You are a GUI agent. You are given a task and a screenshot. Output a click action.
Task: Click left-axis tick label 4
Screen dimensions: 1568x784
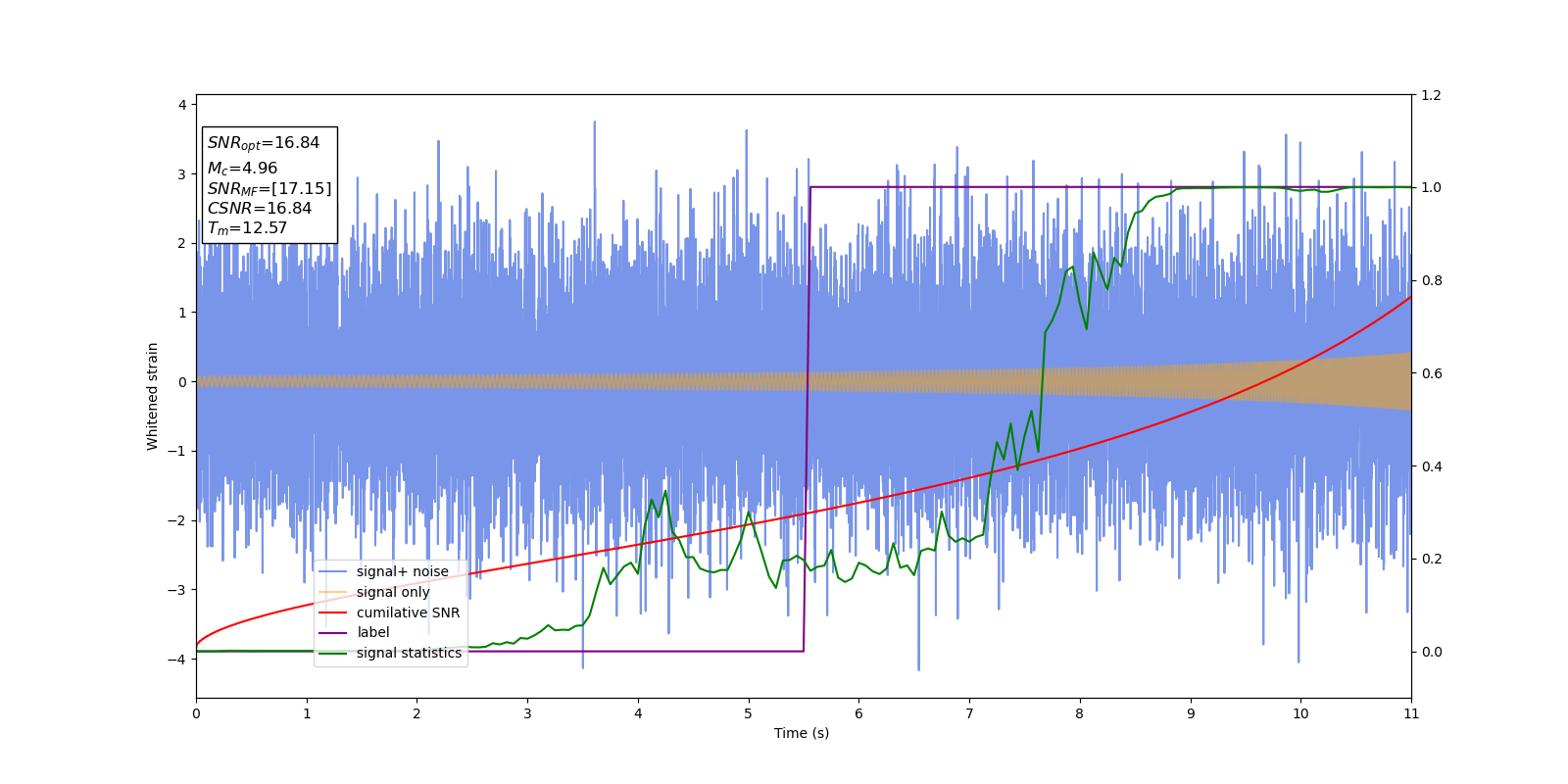tap(182, 105)
